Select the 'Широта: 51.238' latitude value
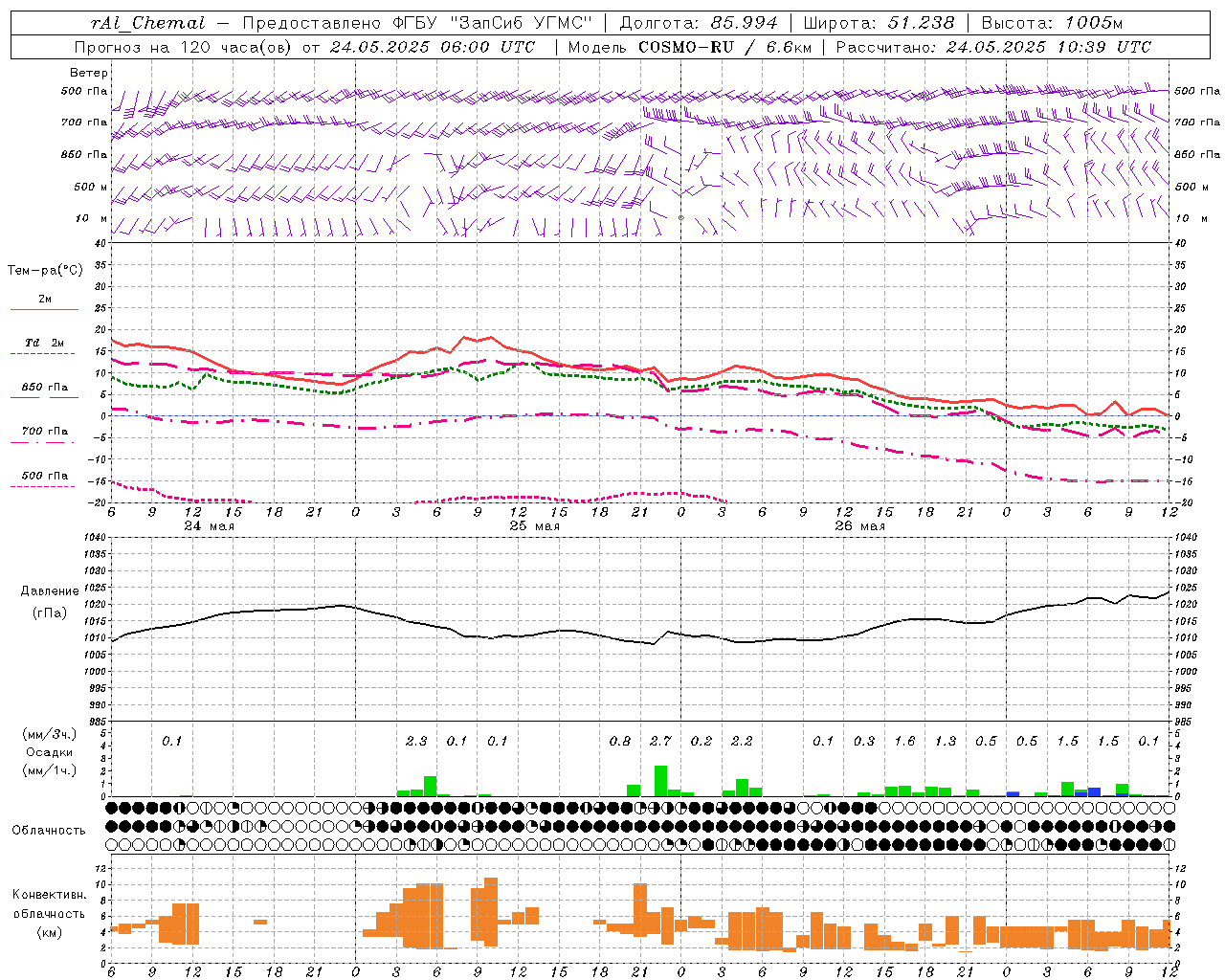This screenshot has width=1225, height=980. 879,23
